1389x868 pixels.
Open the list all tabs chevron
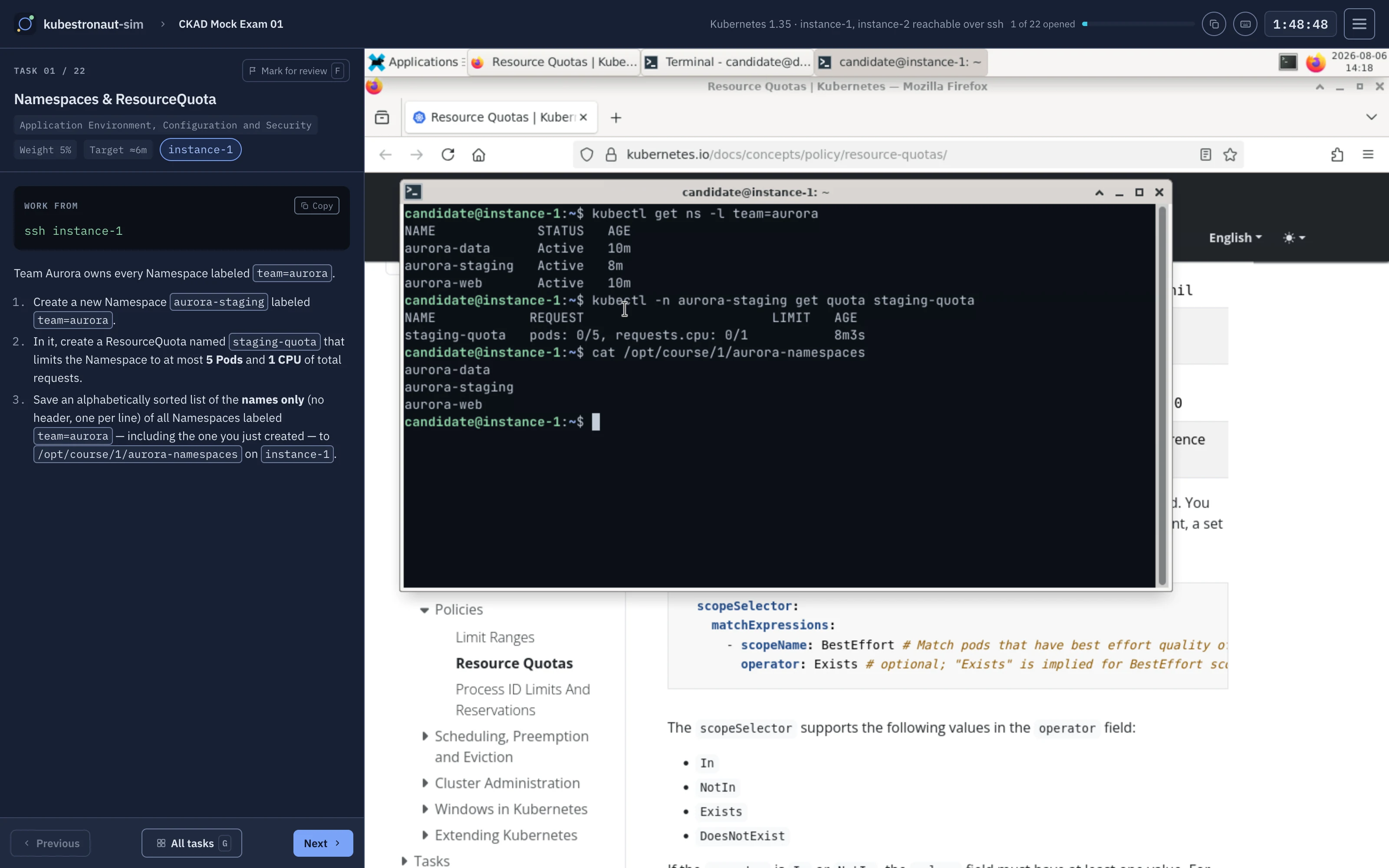pyautogui.click(x=1371, y=117)
